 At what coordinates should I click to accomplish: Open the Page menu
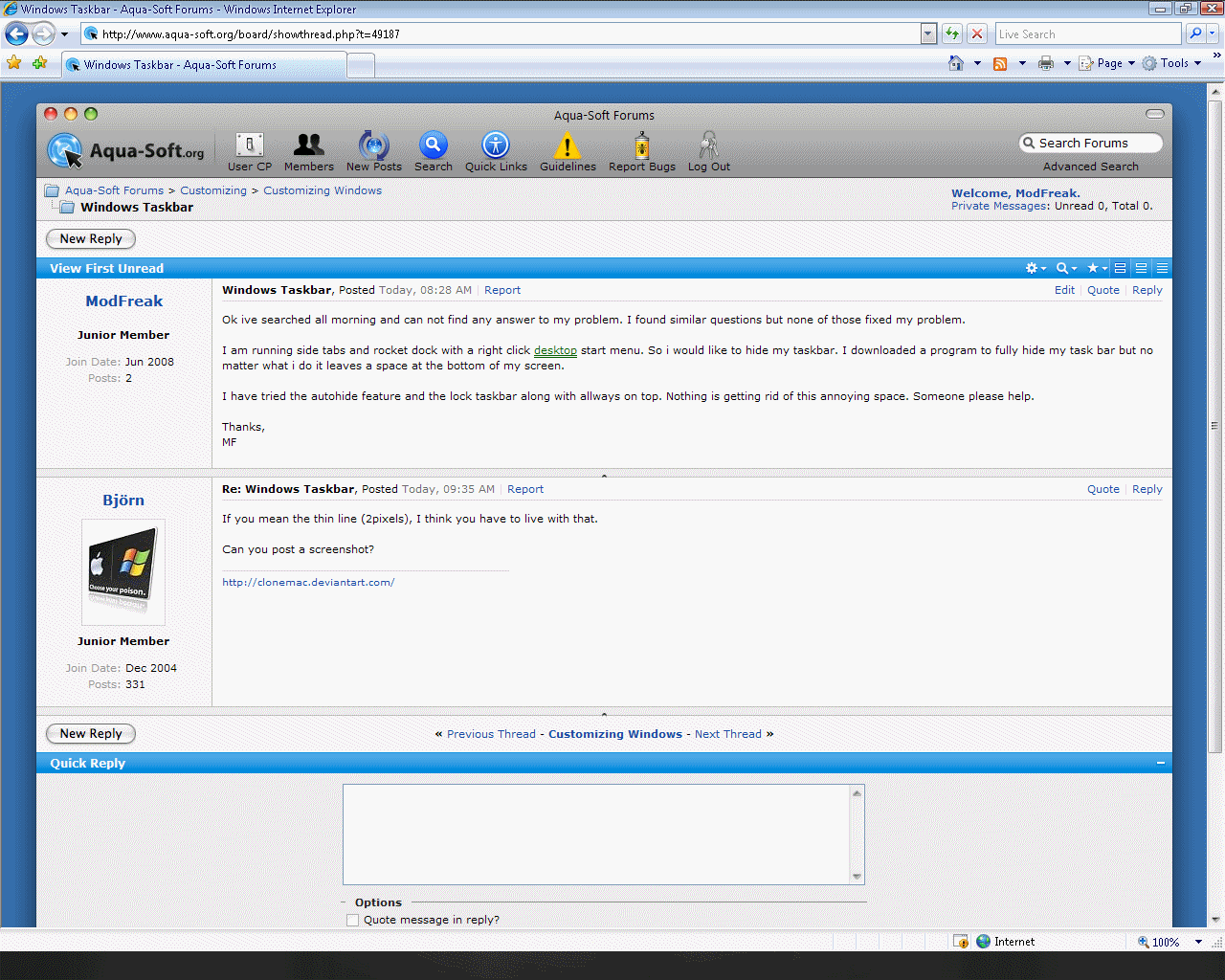pos(1107,63)
